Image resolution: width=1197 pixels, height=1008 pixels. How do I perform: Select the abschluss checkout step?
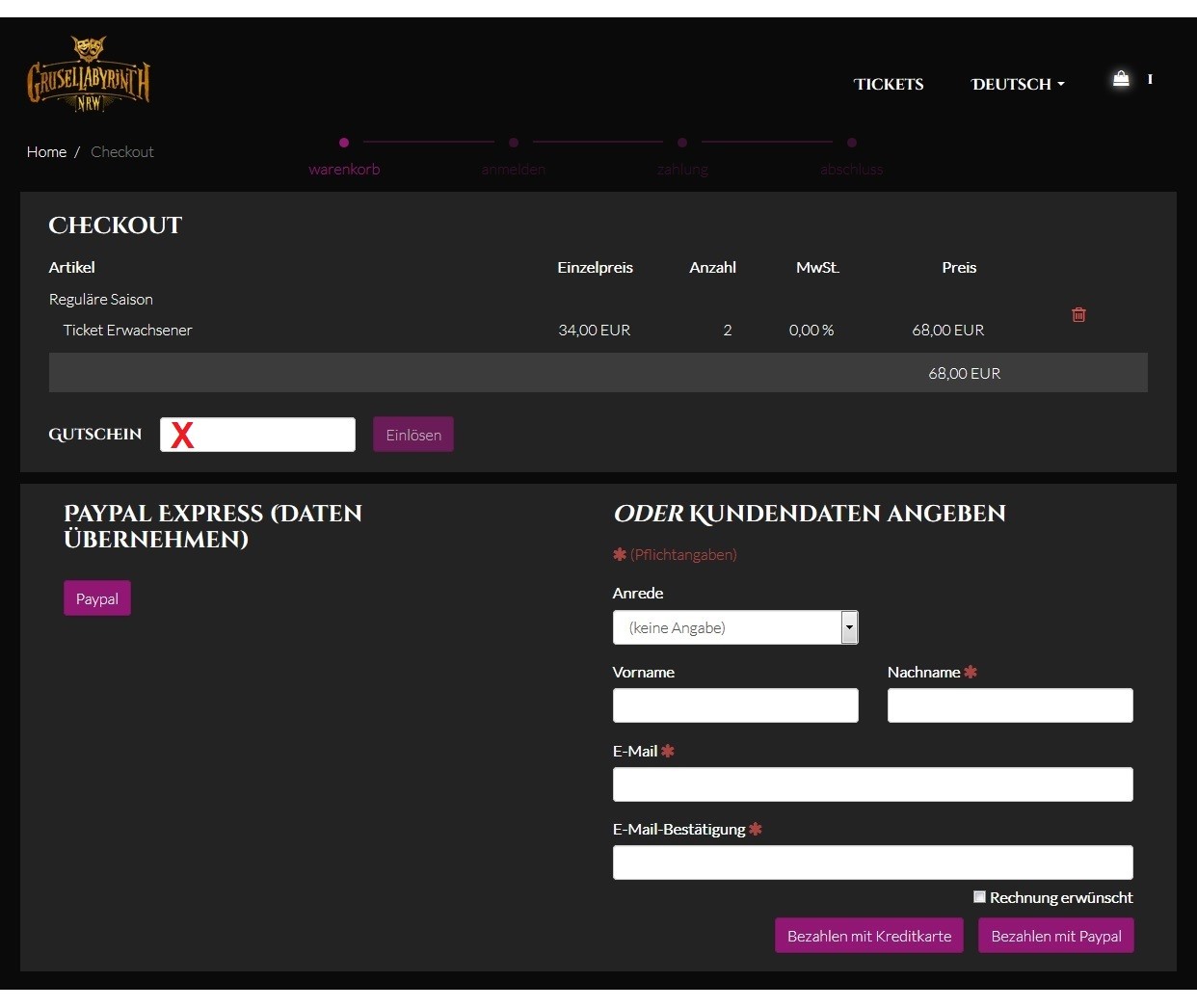[852, 159]
